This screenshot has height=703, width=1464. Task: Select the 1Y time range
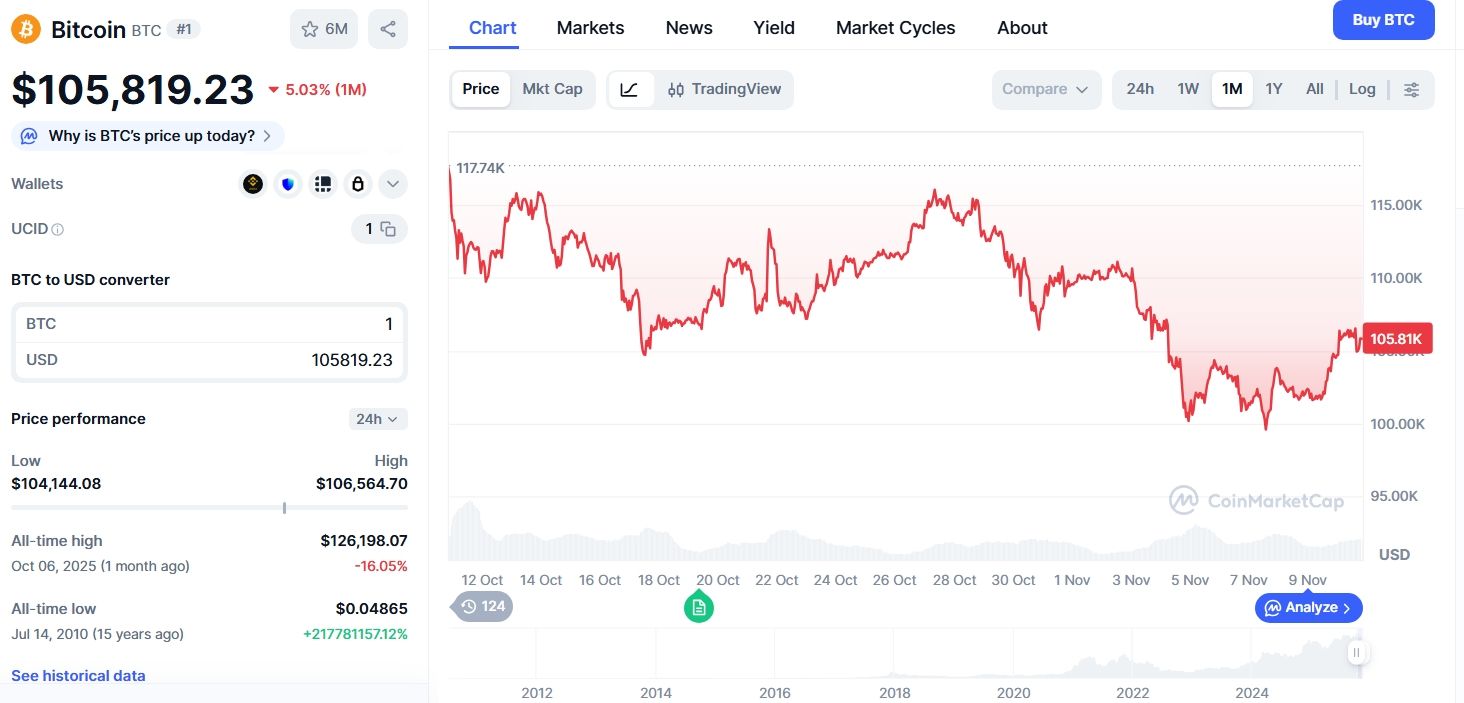(1274, 89)
